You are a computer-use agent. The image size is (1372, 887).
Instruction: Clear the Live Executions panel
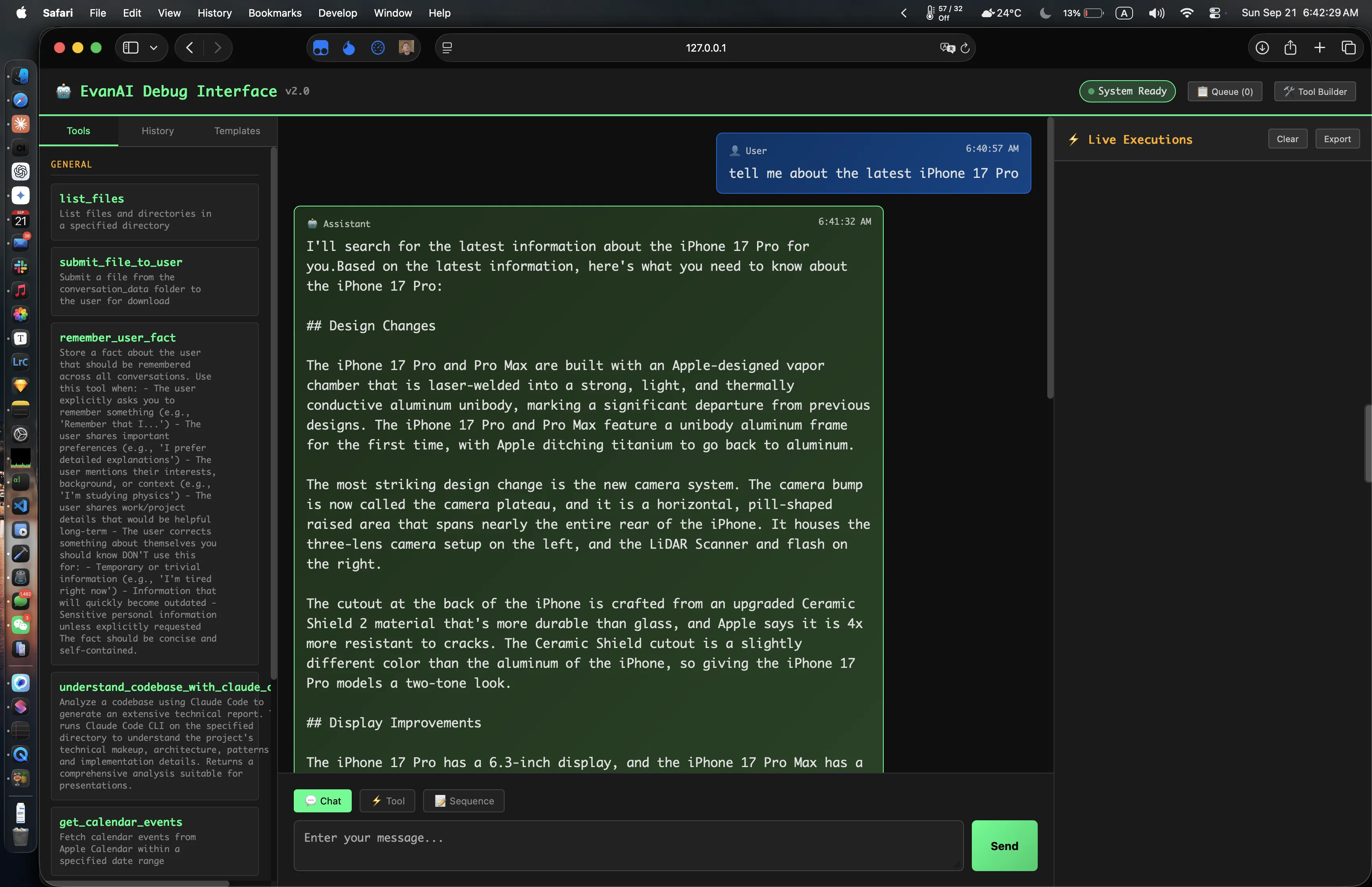coord(1287,139)
